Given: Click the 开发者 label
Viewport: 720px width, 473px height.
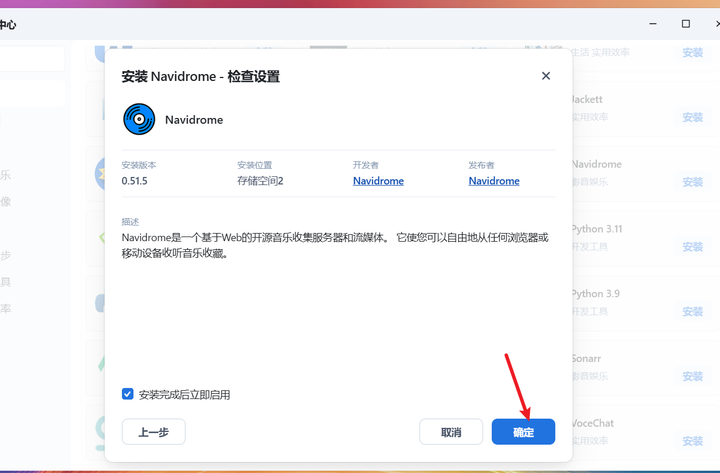Looking at the screenshot, I should 366,165.
